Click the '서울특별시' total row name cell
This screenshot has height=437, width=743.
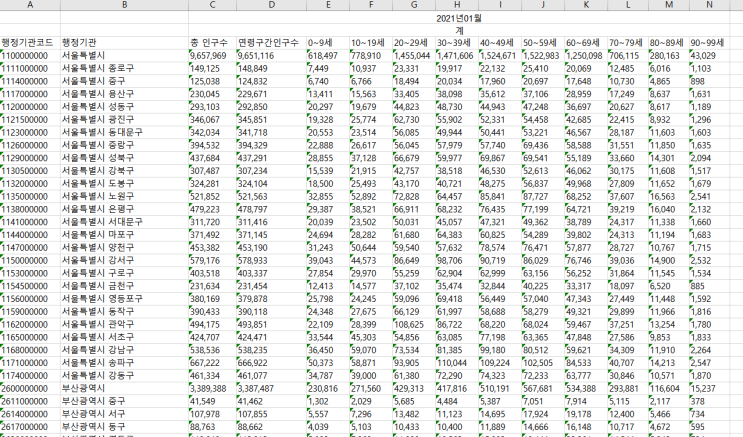124,55
